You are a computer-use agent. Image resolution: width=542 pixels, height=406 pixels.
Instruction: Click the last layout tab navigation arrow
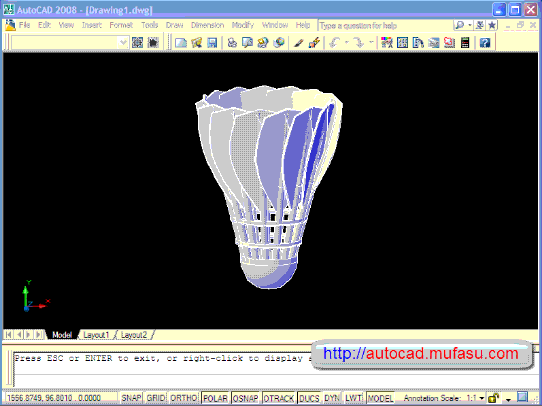(39, 335)
